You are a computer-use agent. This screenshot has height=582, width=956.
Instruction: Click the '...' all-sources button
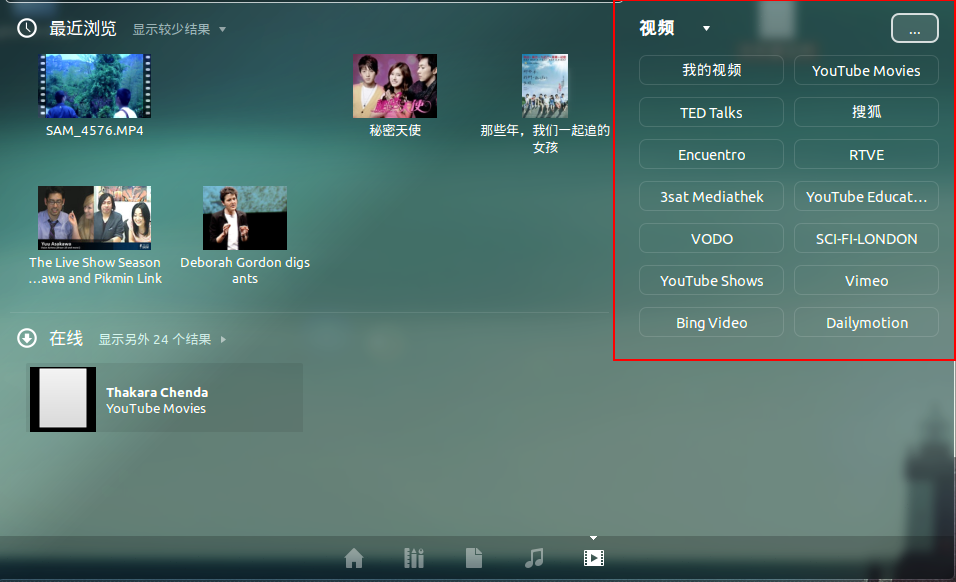point(915,28)
